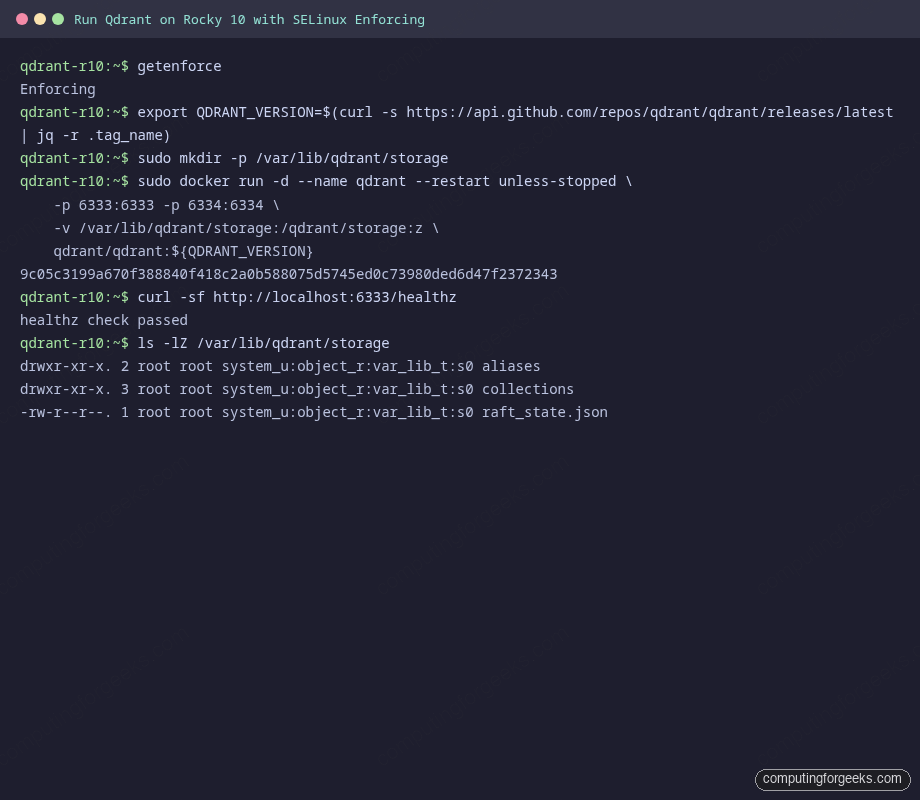Screen dimensions: 920x800
Task: Click the 'raft_state.json' file listing row
Action: (x=314, y=413)
